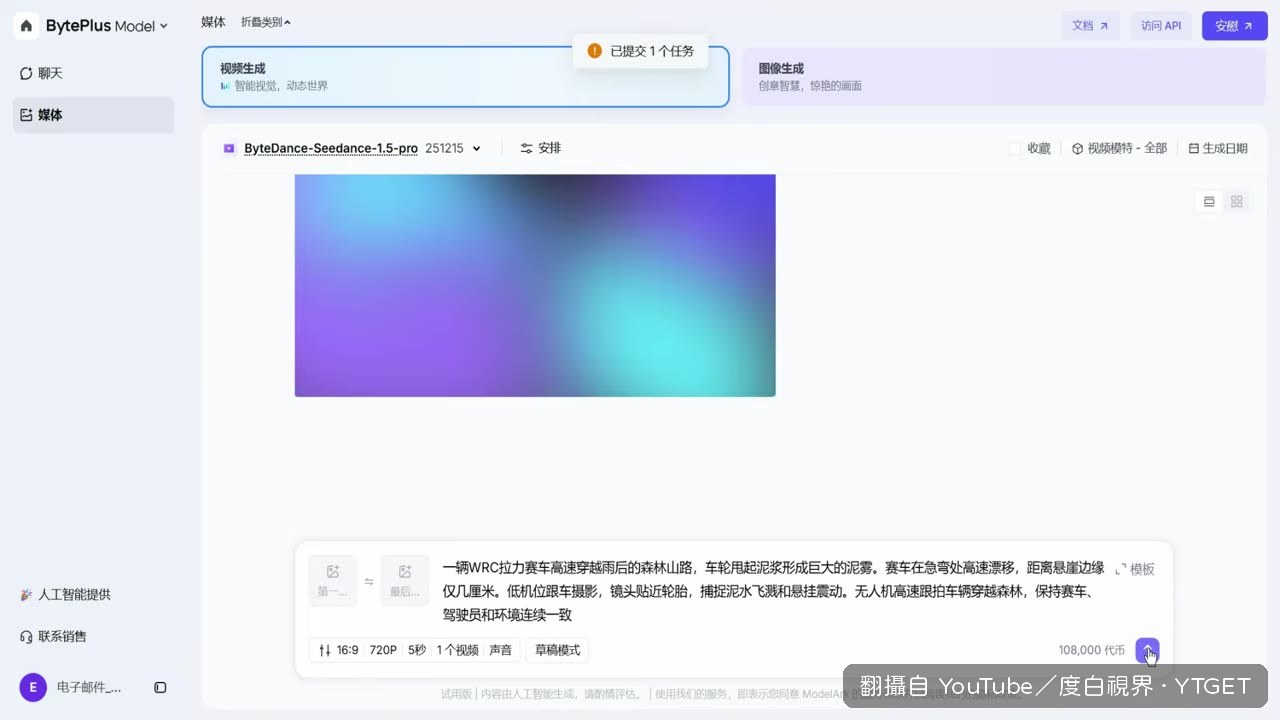1280x720 pixels.
Task: Click the E user avatar
Action: pyautogui.click(x=33, y=687)
